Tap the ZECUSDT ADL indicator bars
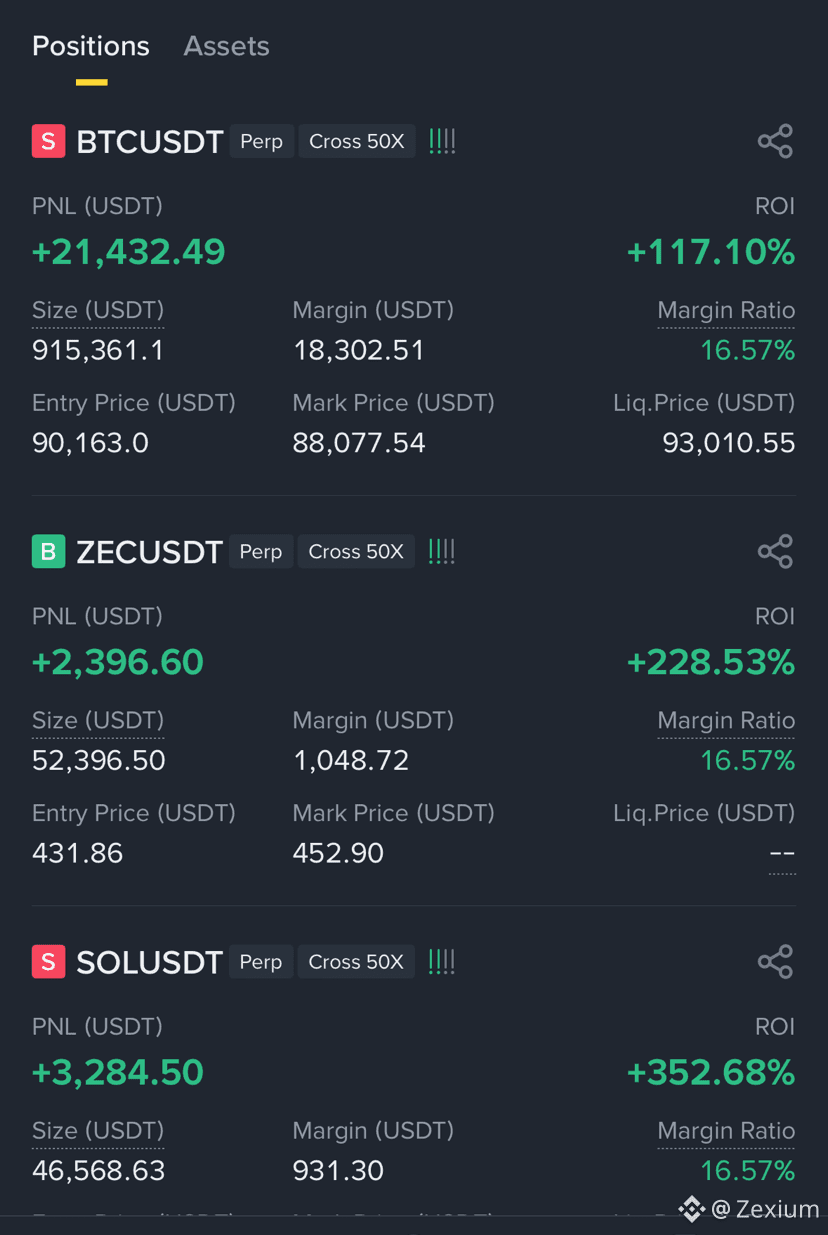The width and height of the screenshot is (828, 1235). [x=442, y=551]
